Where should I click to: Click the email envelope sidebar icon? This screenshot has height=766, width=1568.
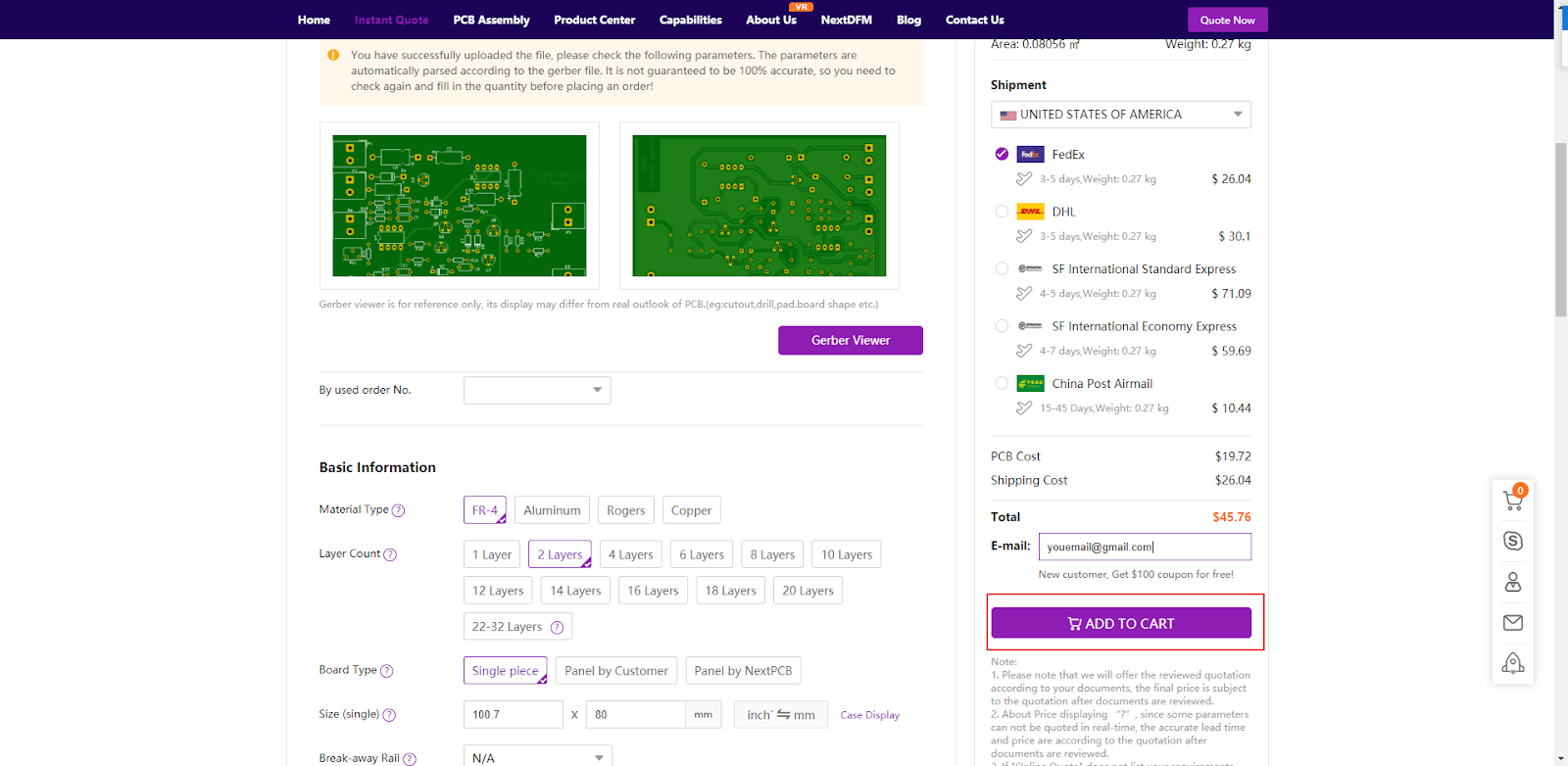tap(1512, 623)
